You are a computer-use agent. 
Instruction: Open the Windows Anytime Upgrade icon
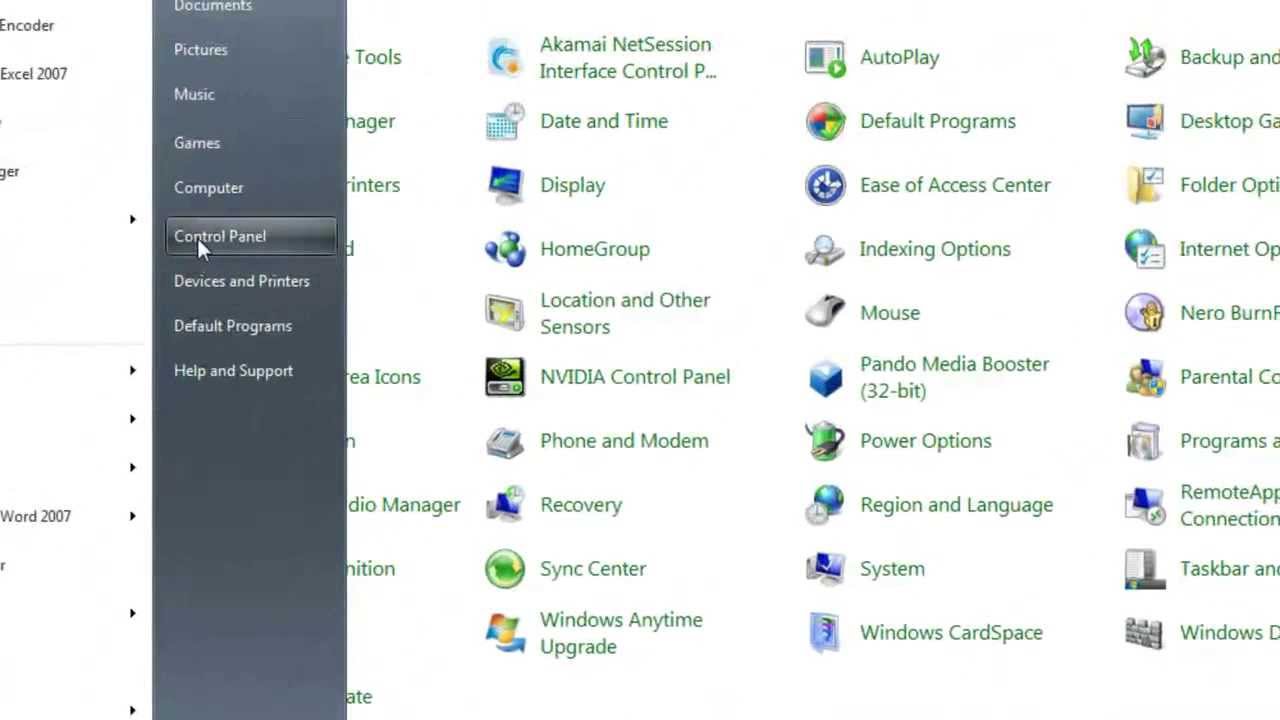(505, 633)
